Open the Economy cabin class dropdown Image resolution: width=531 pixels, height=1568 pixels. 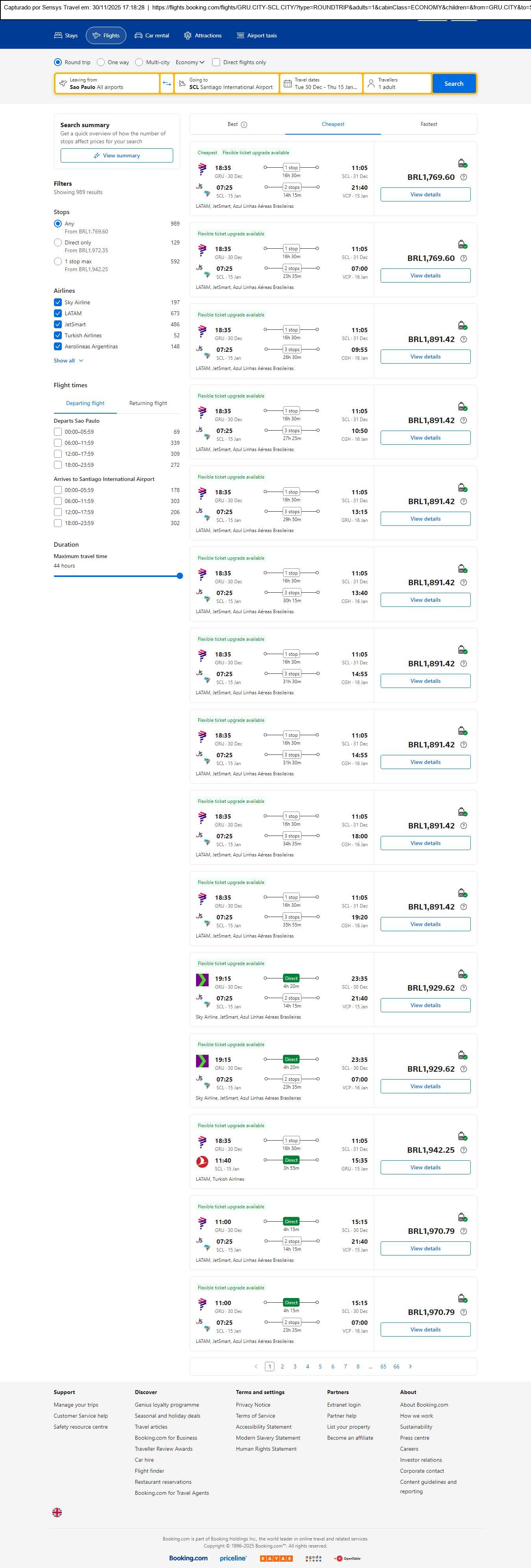pyautogui.click(x=189, y=62)
